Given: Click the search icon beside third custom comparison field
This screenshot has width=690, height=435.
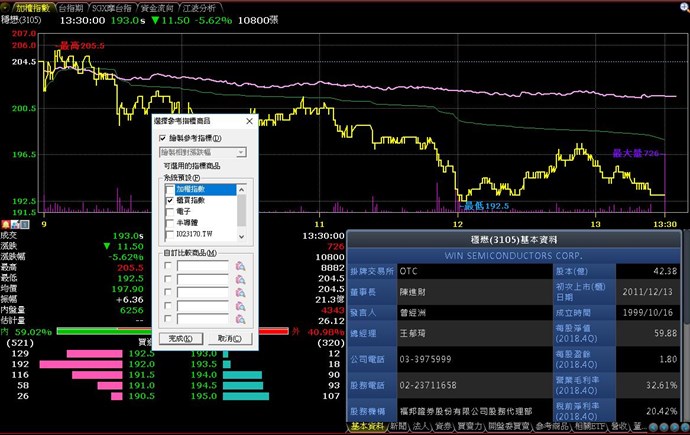Looking at the screenshot, I should coord(240,293).
